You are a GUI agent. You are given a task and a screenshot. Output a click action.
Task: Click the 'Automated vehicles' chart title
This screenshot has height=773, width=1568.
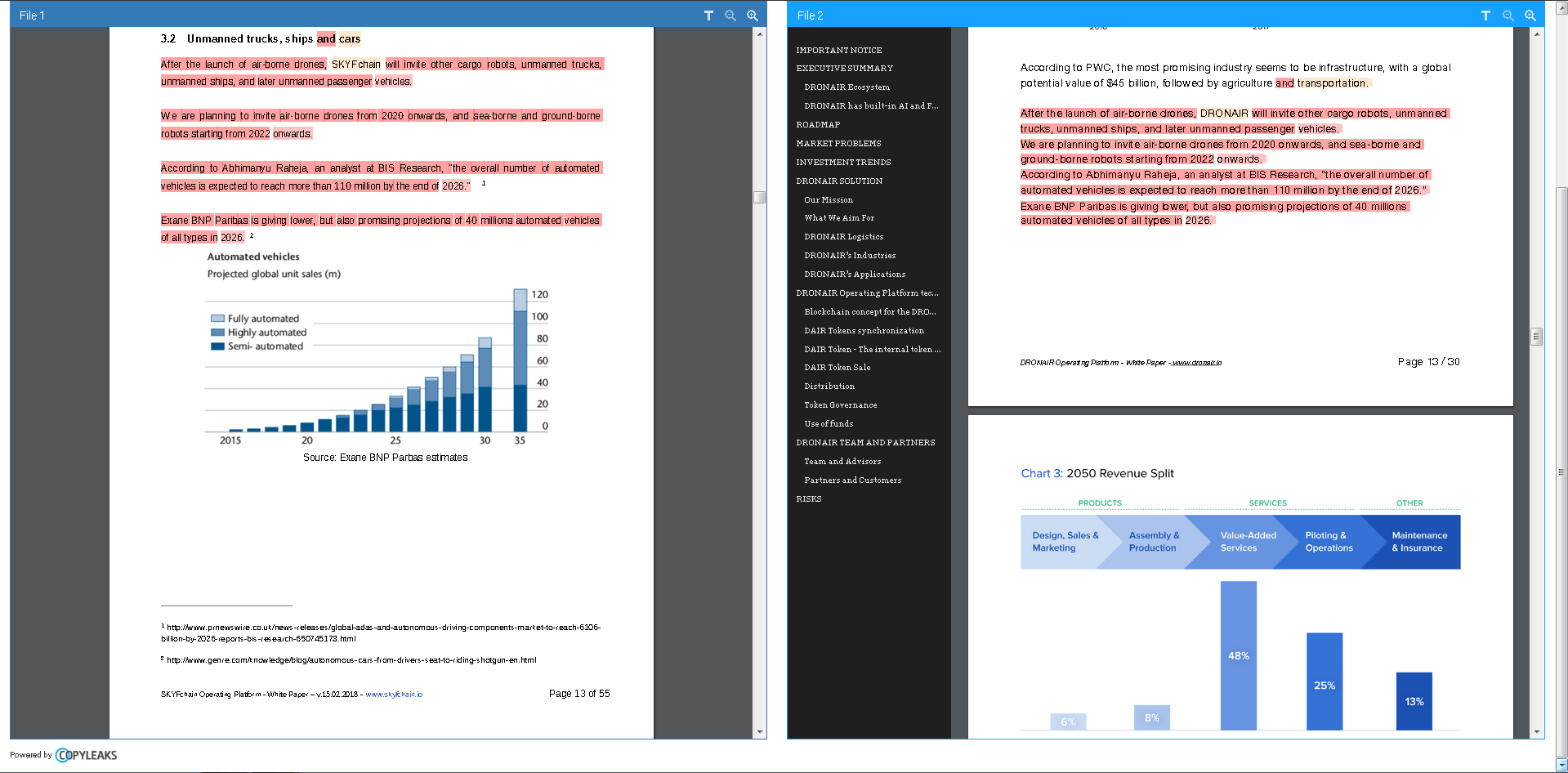tap(253, 257)
